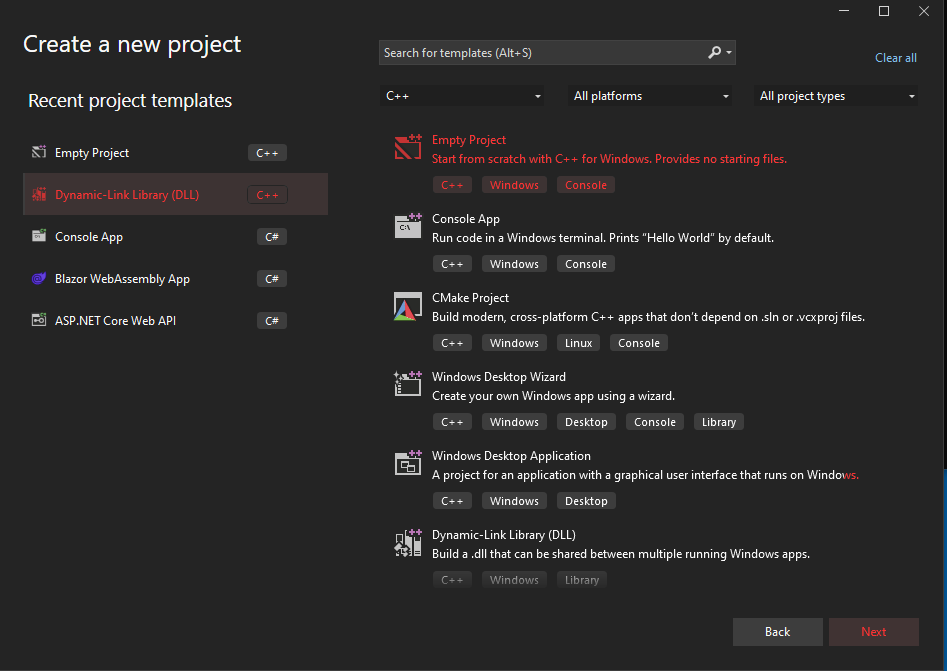Click the C# badge beside ASP.NET Core Web API

(x=272, y=321)
